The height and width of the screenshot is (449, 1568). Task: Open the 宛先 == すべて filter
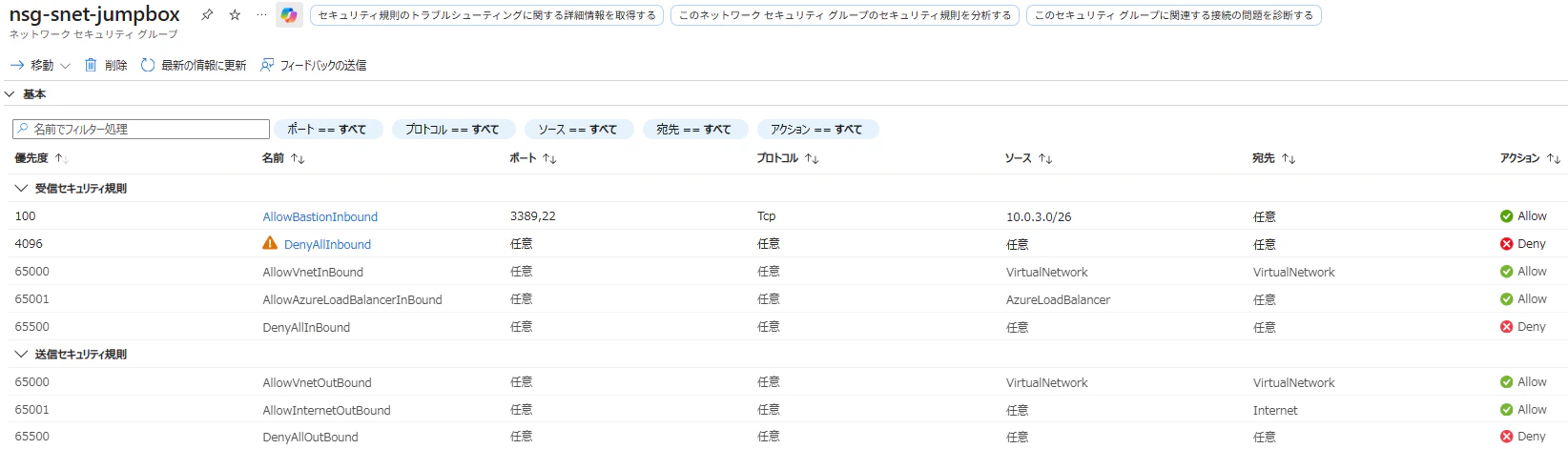[x=694, y=130]
